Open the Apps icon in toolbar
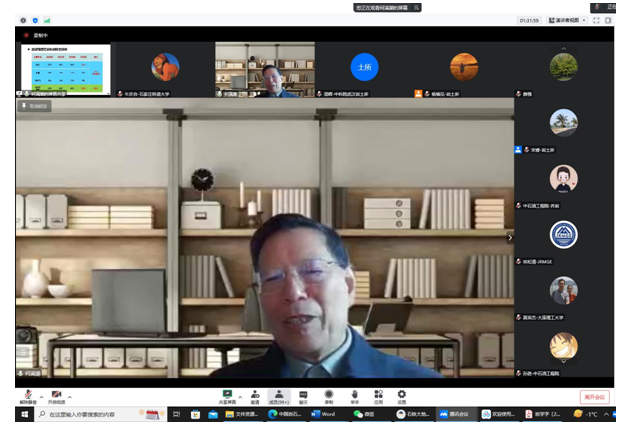This screenshot has width=630, height=428. (378, 395)
